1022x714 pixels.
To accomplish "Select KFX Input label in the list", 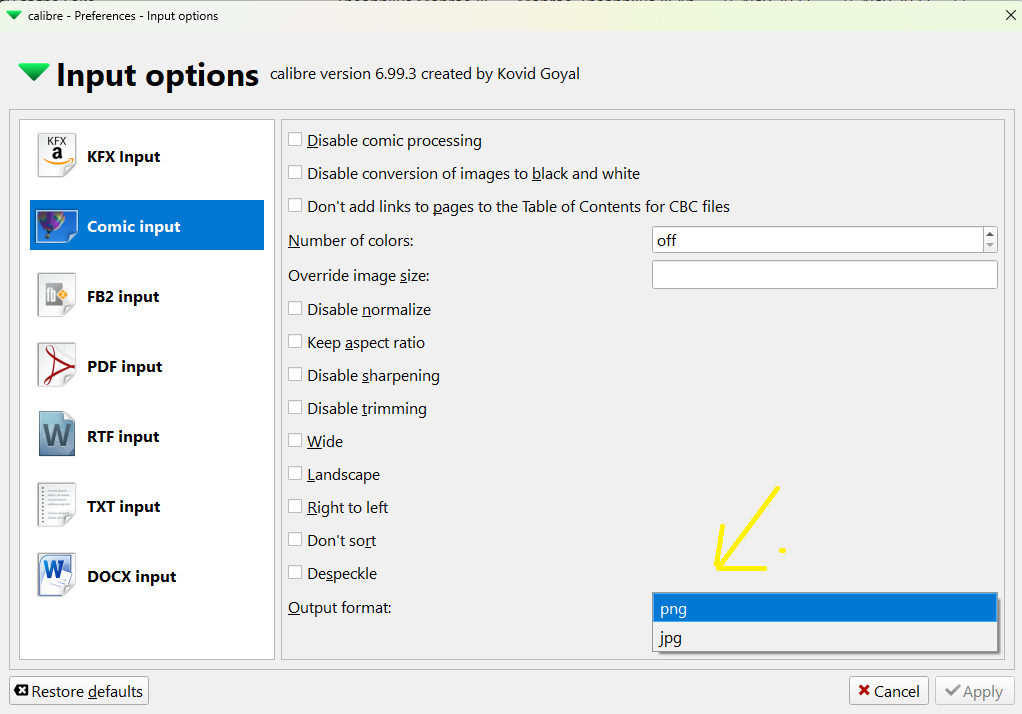I will pyautogui.click(x=124, y=156).
